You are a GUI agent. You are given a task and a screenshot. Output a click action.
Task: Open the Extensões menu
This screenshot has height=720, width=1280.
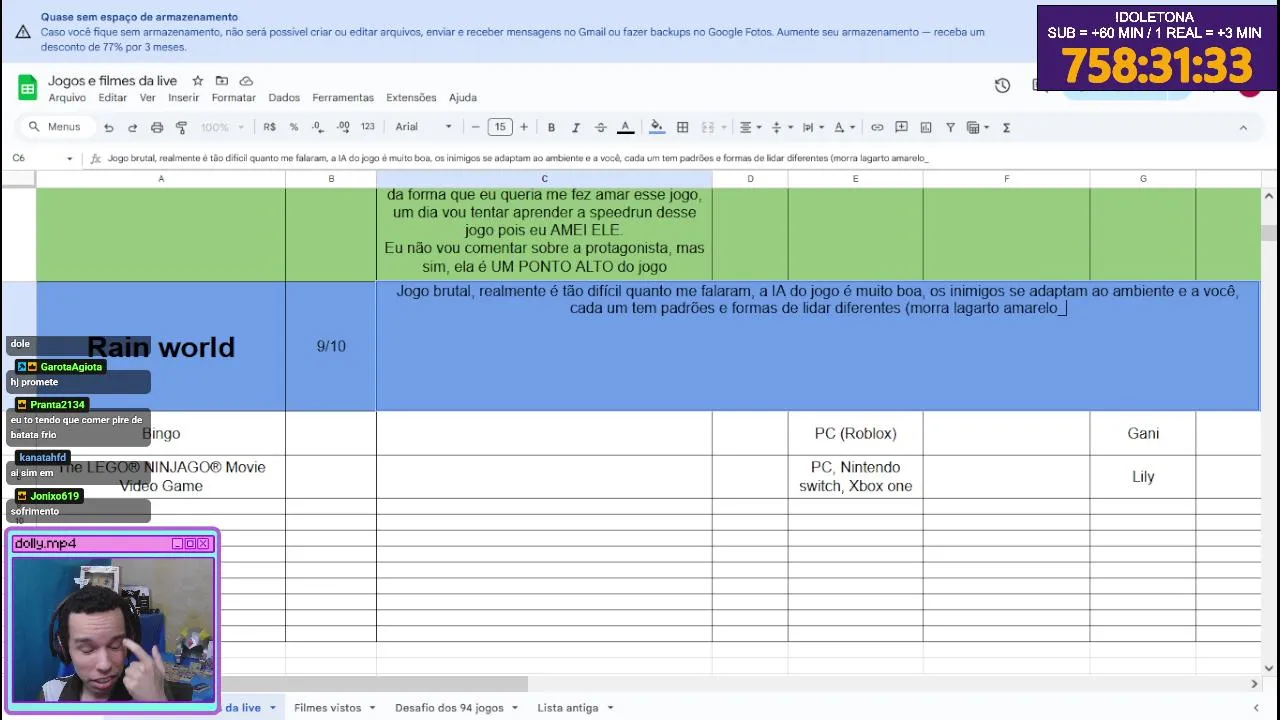(x=411, y=98)
